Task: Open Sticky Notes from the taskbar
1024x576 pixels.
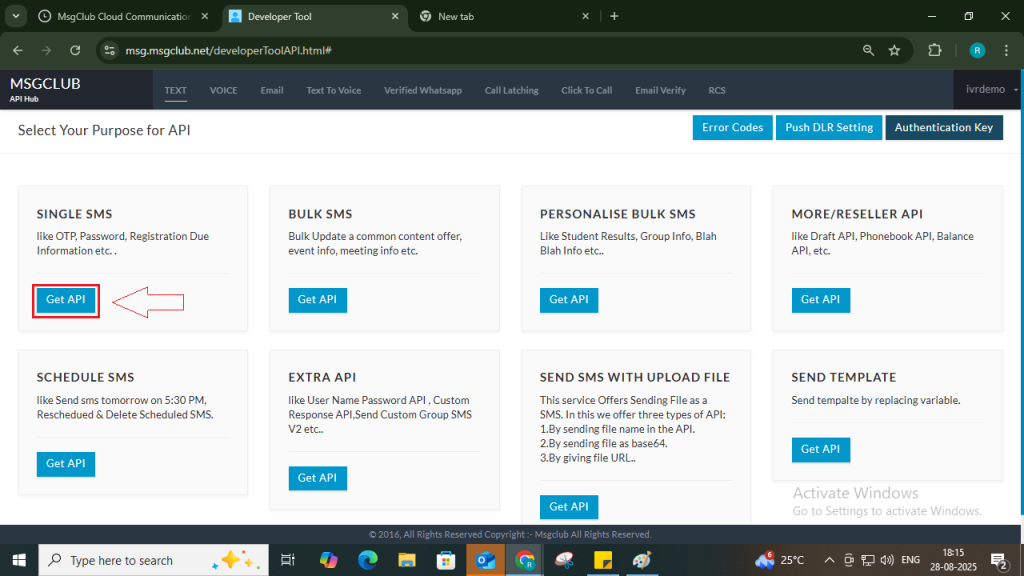Action: [603, 560]
